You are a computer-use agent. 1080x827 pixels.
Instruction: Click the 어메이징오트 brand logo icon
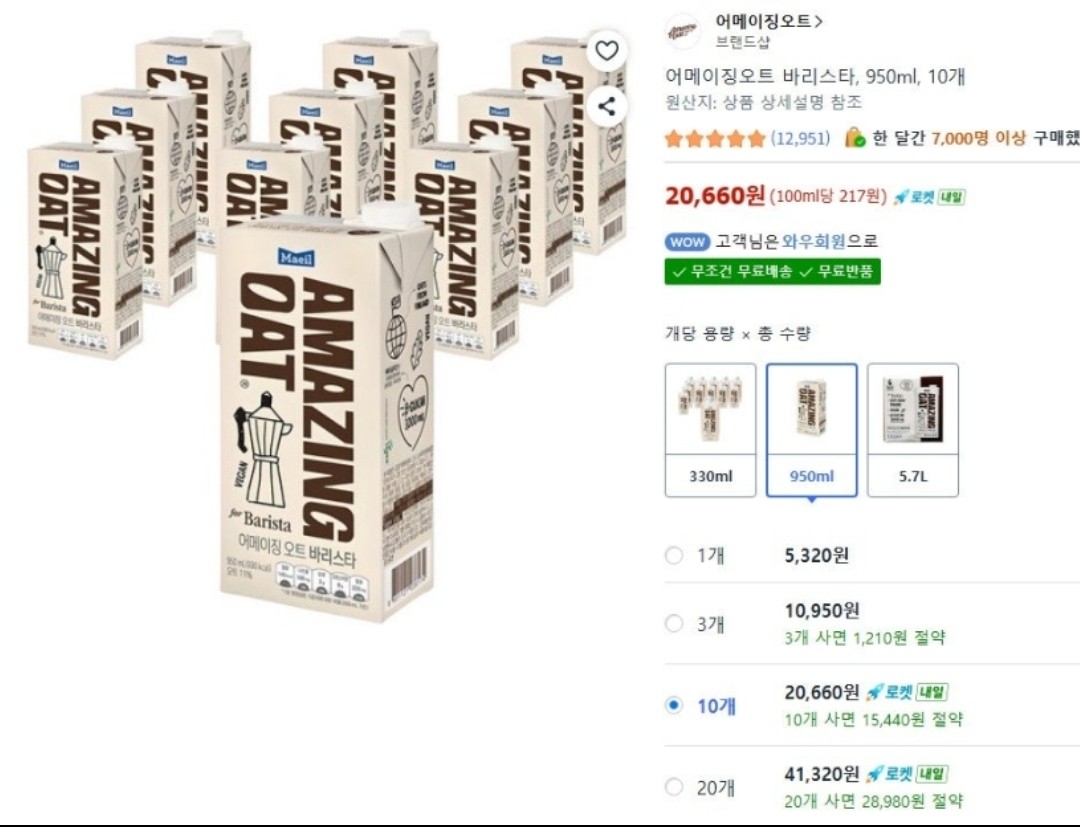(x=683, y=31)
